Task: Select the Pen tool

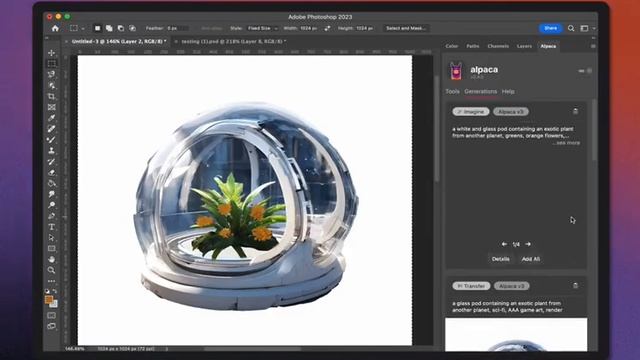Action: point(51,216)
